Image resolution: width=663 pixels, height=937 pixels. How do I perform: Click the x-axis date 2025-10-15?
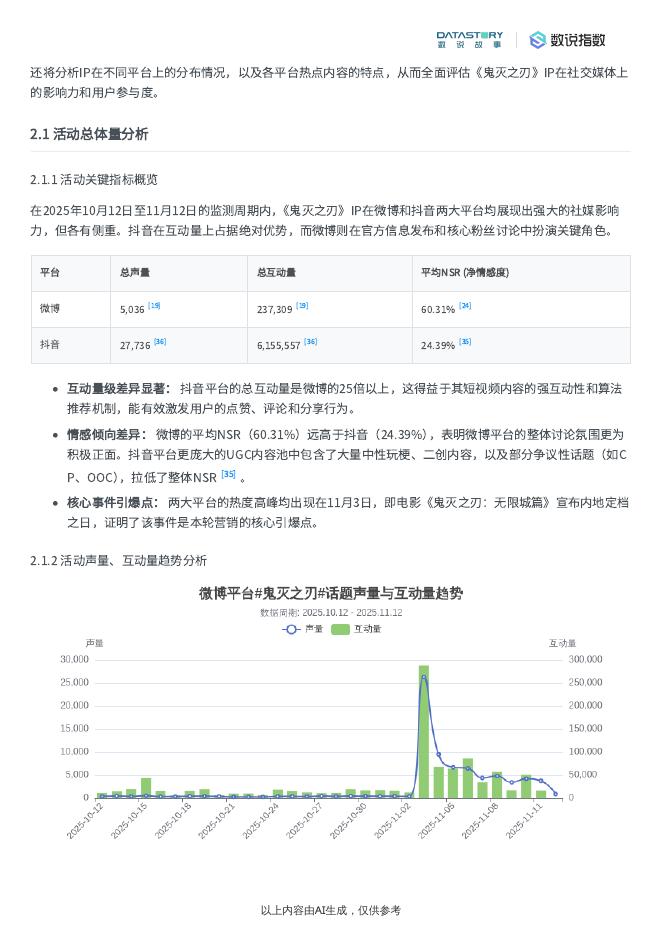coord(129,820)
